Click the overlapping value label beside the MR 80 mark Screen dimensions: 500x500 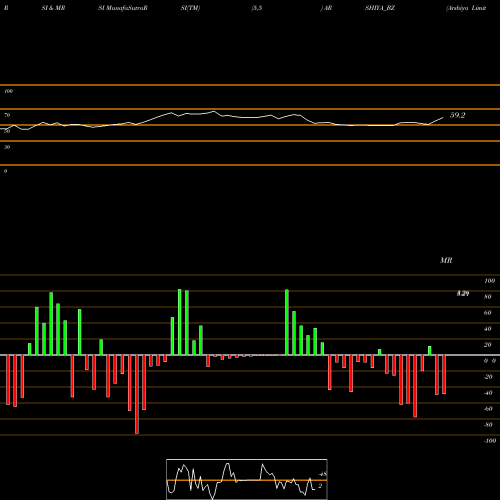click(463, 293)
